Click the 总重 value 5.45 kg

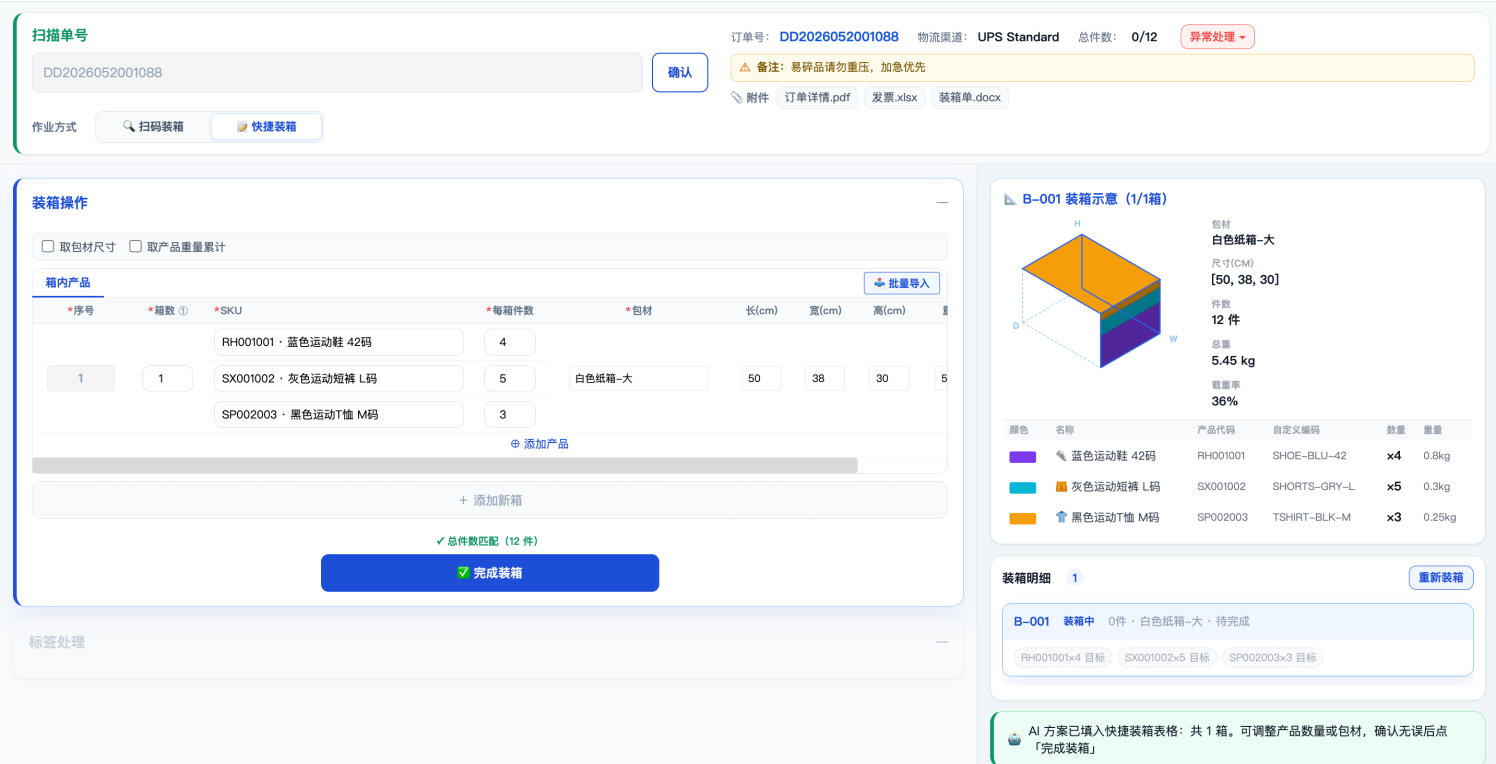pyautogui.click(x=1233, y=360)
